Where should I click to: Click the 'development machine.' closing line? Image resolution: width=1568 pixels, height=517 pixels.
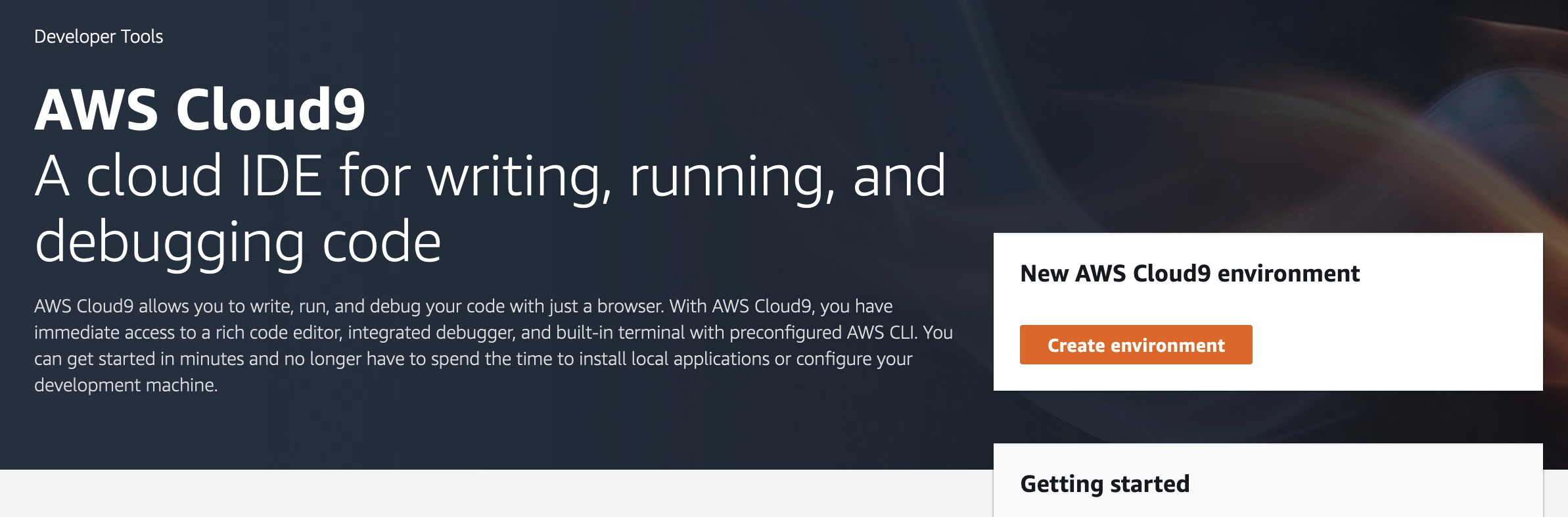pyautogui.click(x=126, y=385)
